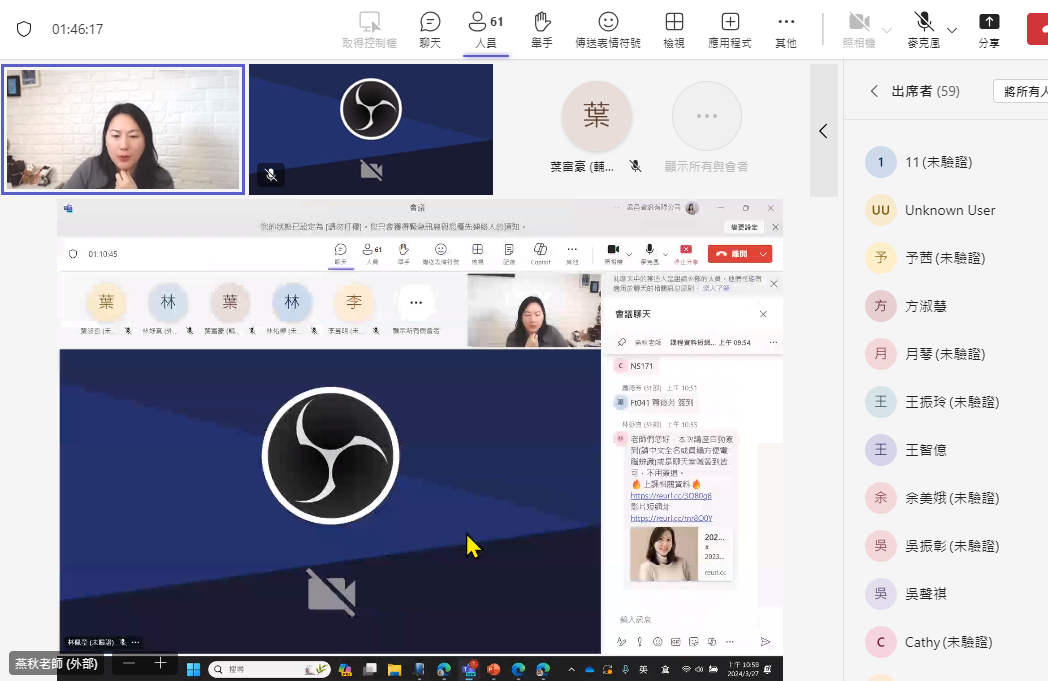Click Teams icon on shared taskbar

(x=469, y=669)
